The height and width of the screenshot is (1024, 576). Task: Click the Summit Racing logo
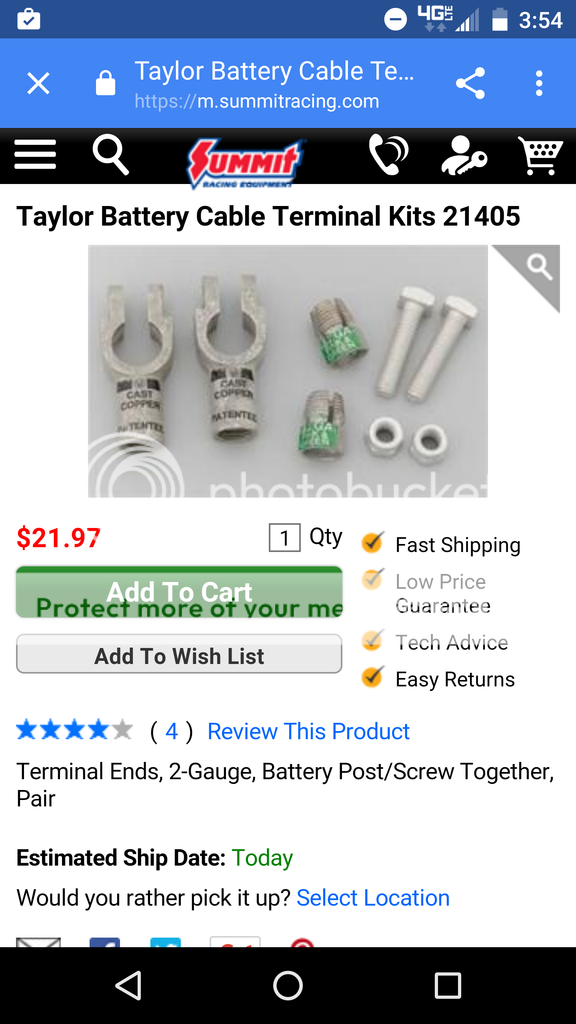pyautogui.click(x=247, y=163)
